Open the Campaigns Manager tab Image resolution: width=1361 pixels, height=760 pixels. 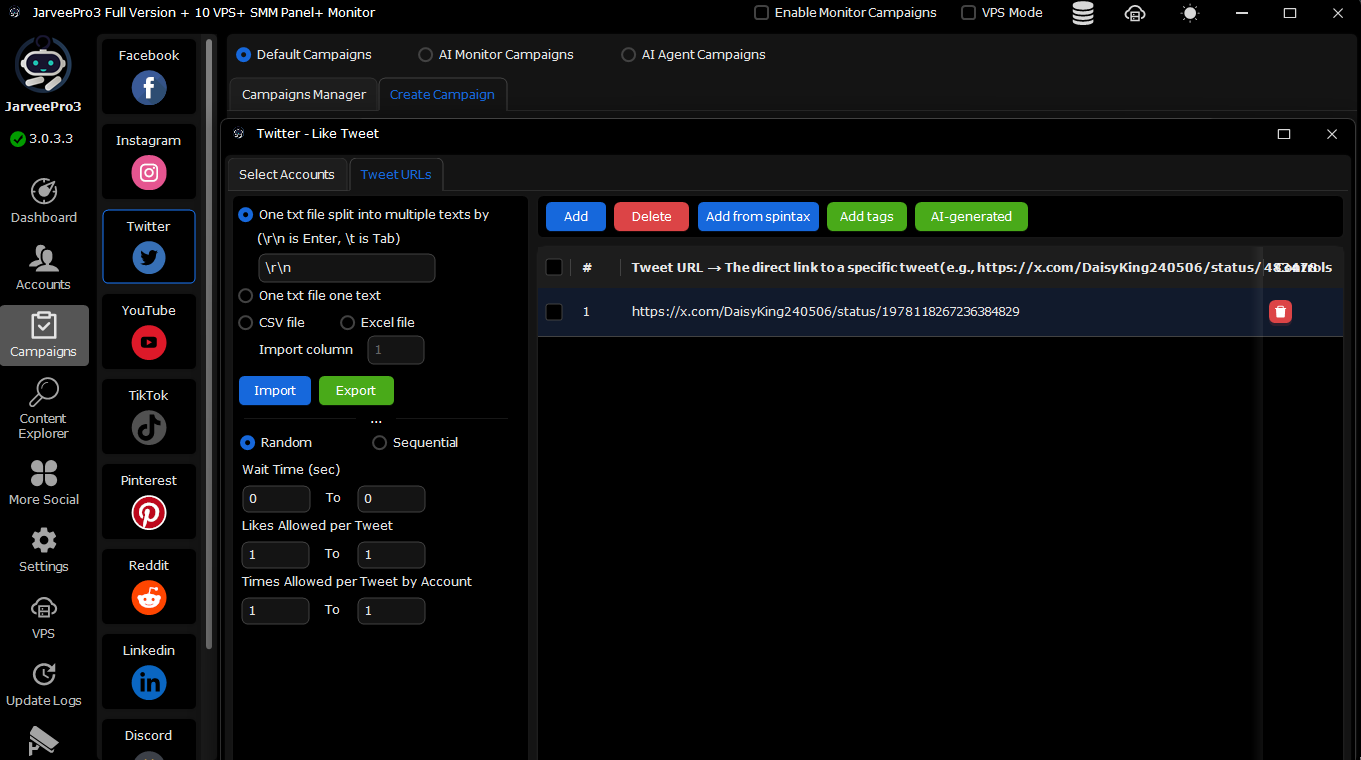(304, 94)
